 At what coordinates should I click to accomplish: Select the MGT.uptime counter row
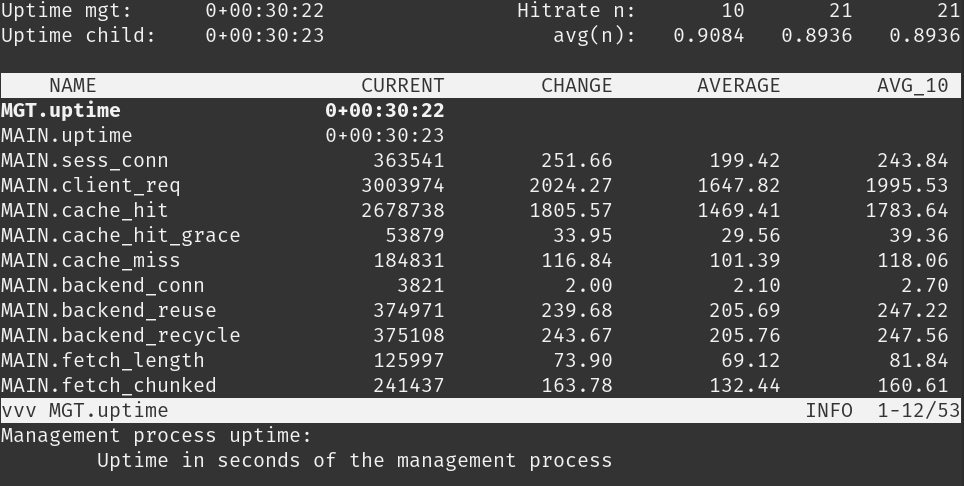(x=61, y=111)
